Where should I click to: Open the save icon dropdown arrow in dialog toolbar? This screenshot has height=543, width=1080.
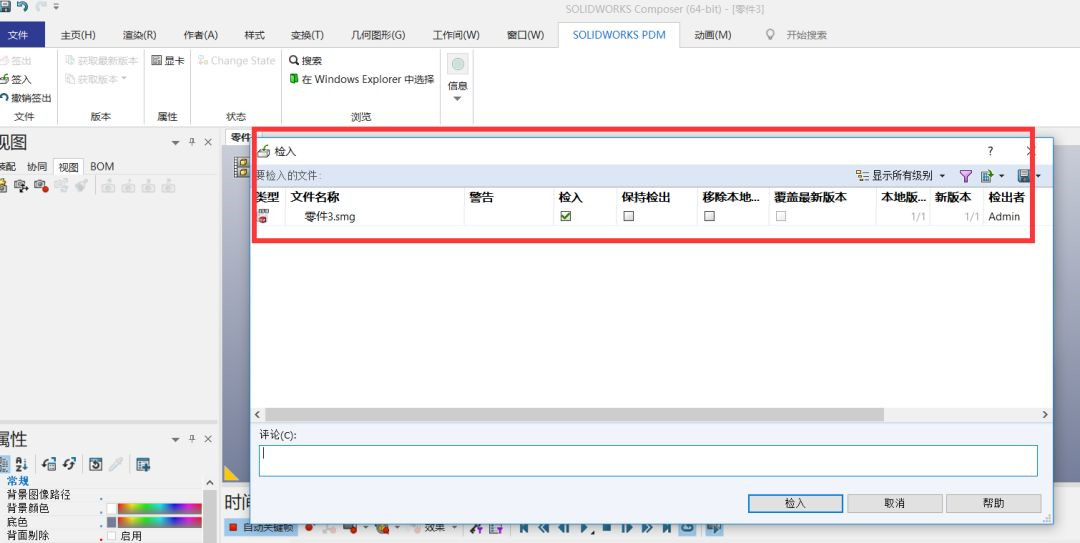tap(1038, 176)
